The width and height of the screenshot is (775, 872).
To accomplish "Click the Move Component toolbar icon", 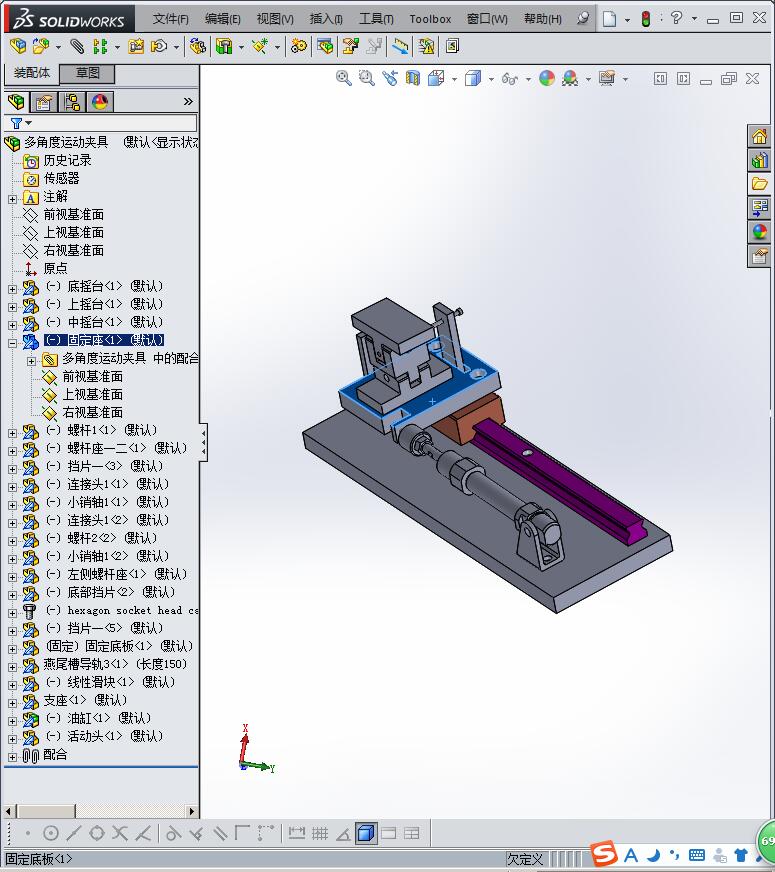I will [160, 46].
